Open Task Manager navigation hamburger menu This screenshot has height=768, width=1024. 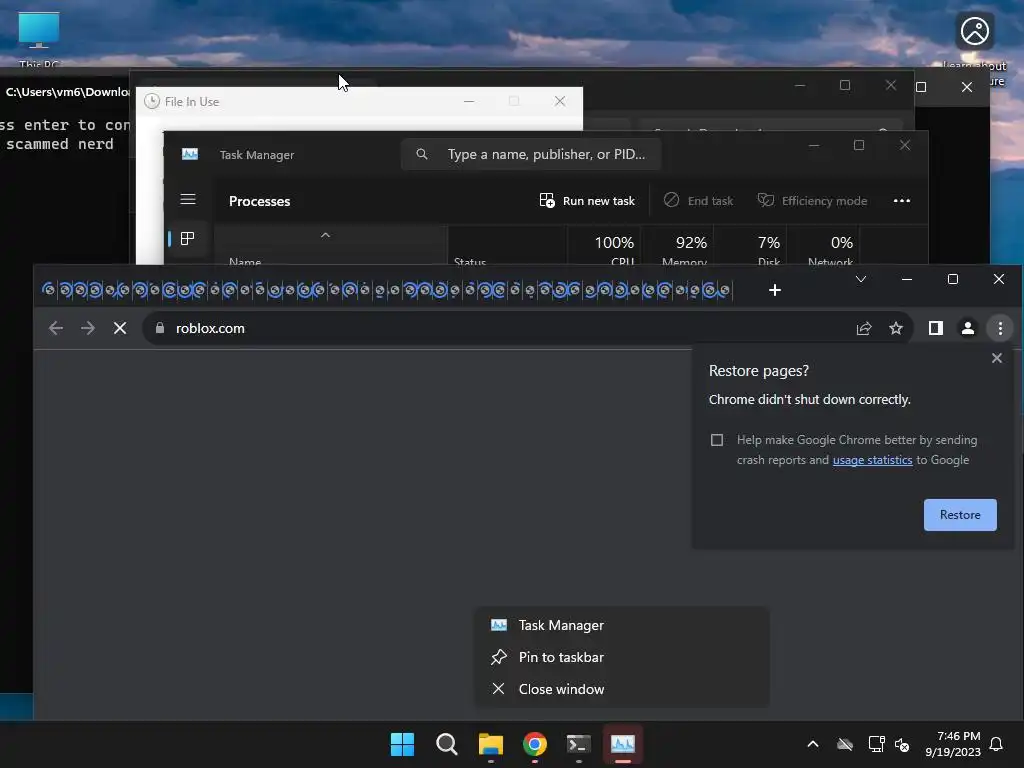pyautogui.click(x=188, y=199)
